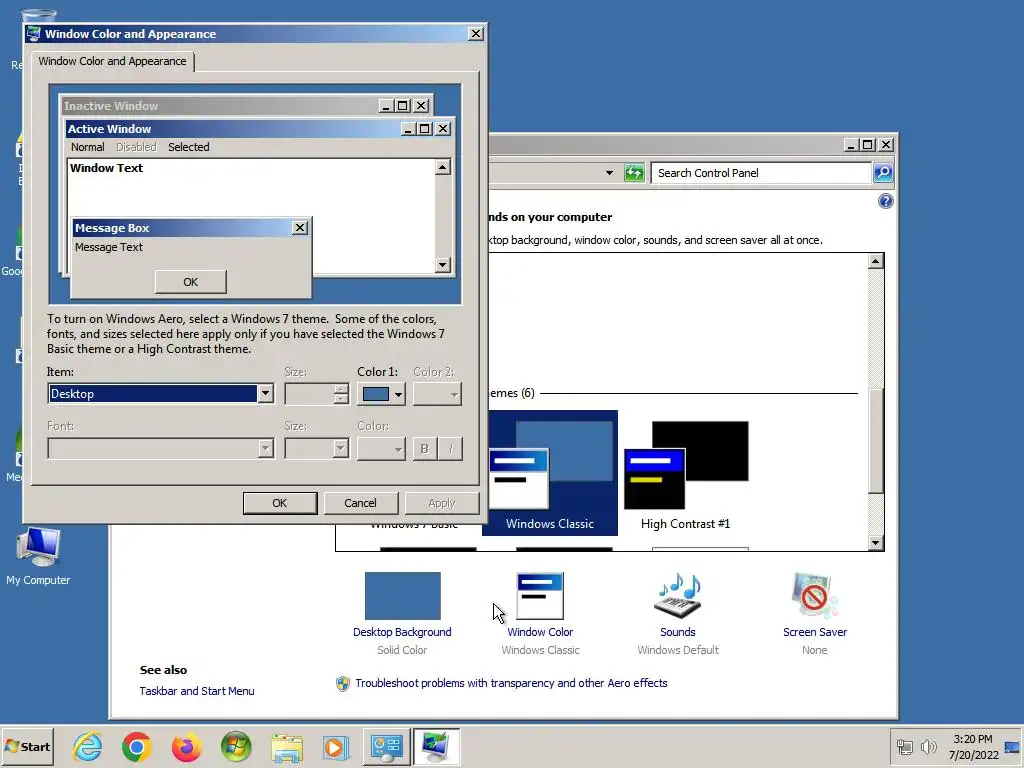Image resolution: width=1024 pixels, height=768 pixels.
Task: Click the green refresh address button
Action: (x=633, y=173)
